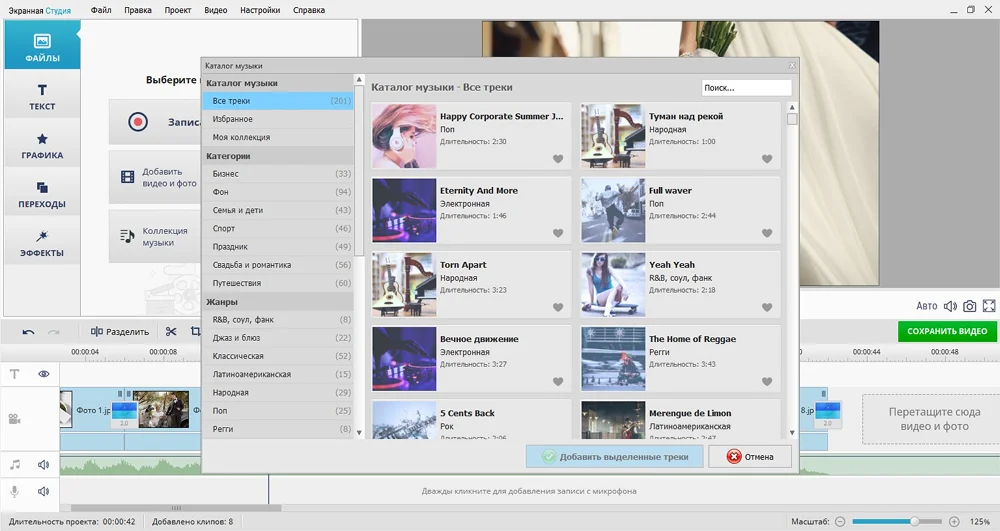The height and width of the screenshot is (531, 1000).
Task: Click the undo arrow icon
Action: click(x=28, y=332)
